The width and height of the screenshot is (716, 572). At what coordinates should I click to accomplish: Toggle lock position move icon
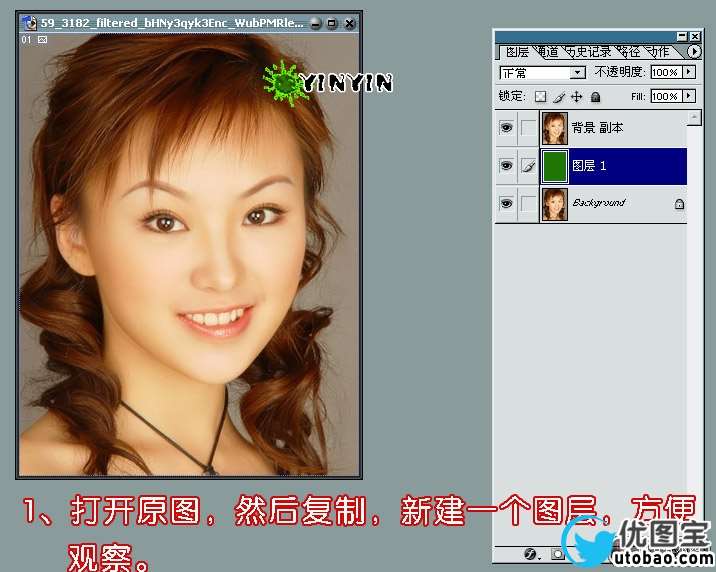tap(577, 97)
